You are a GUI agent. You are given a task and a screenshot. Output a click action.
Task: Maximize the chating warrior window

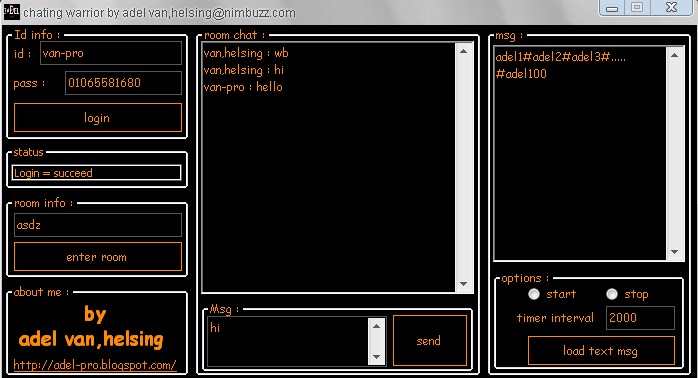point(637,8)
